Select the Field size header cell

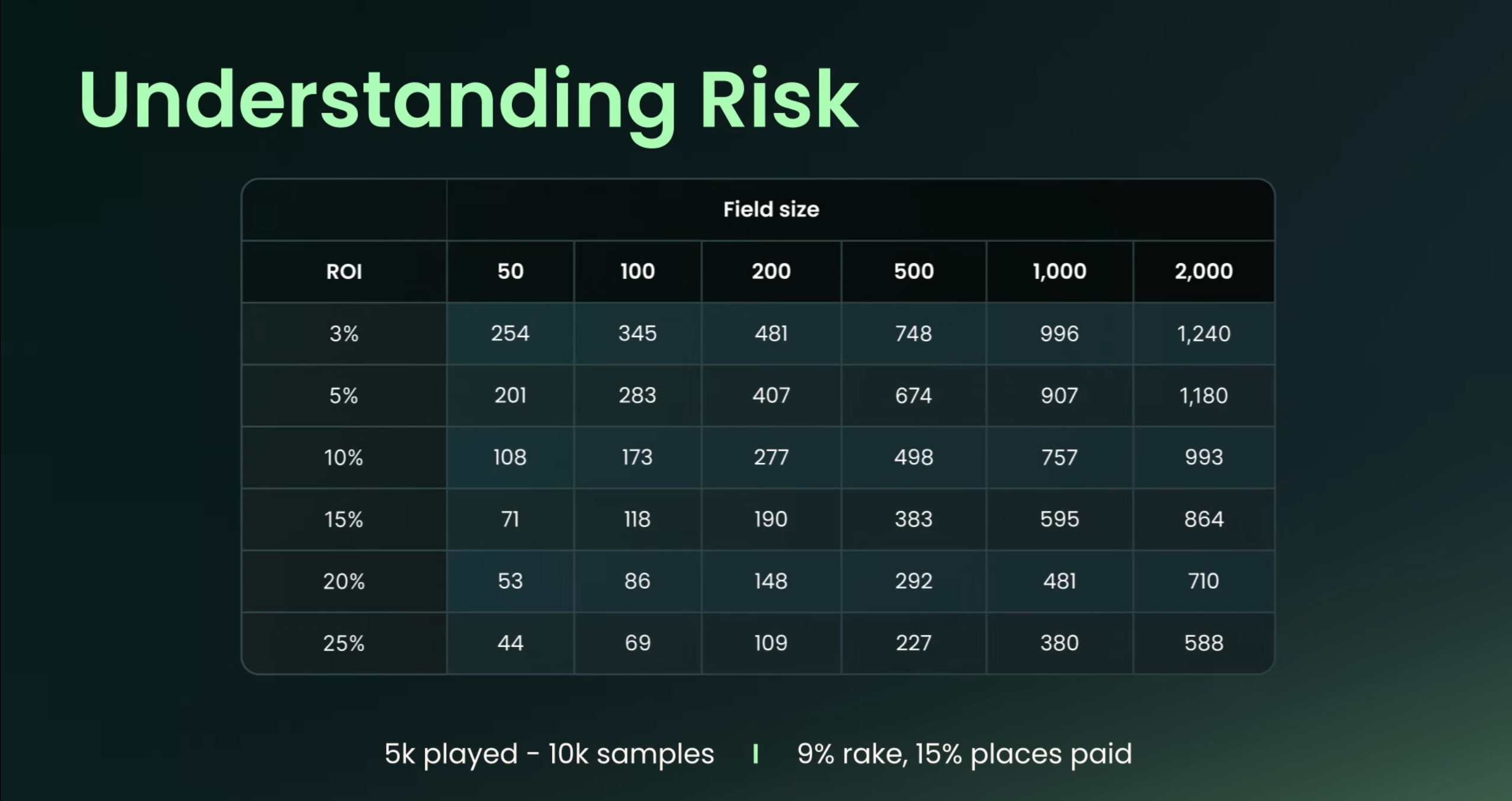(x=771, y=210)
